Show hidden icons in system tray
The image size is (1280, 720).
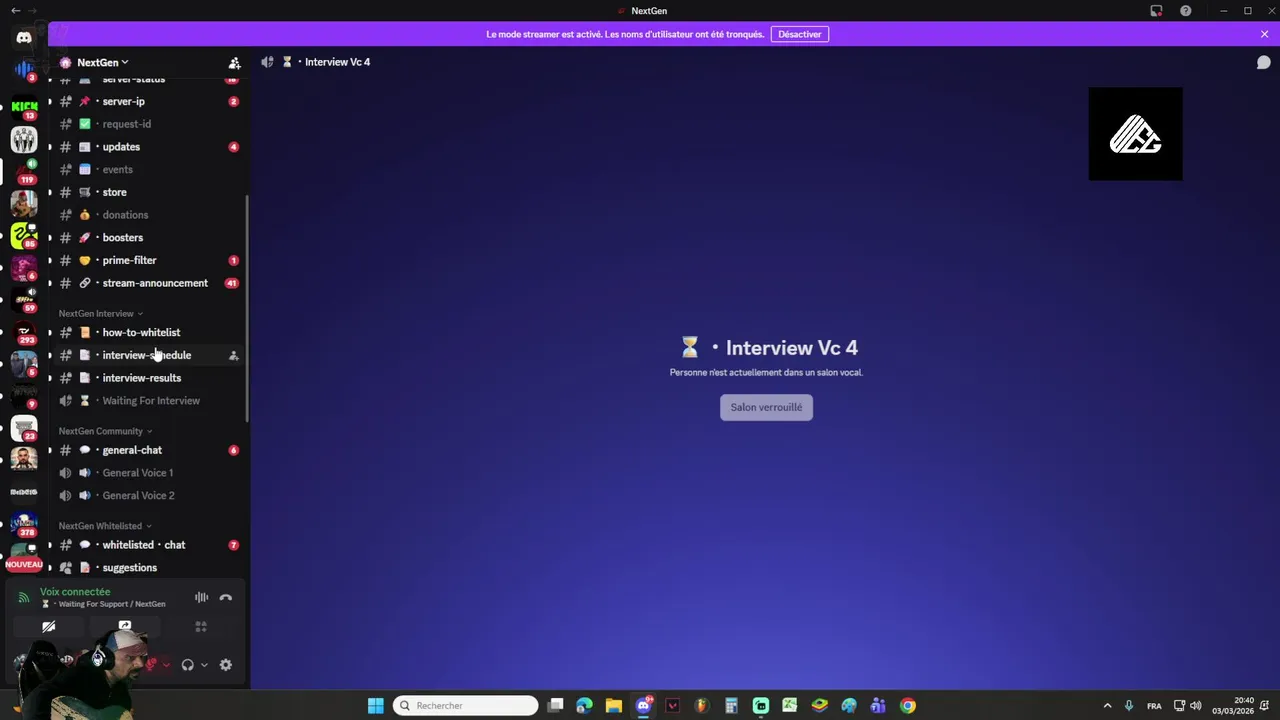[1107, 706]
